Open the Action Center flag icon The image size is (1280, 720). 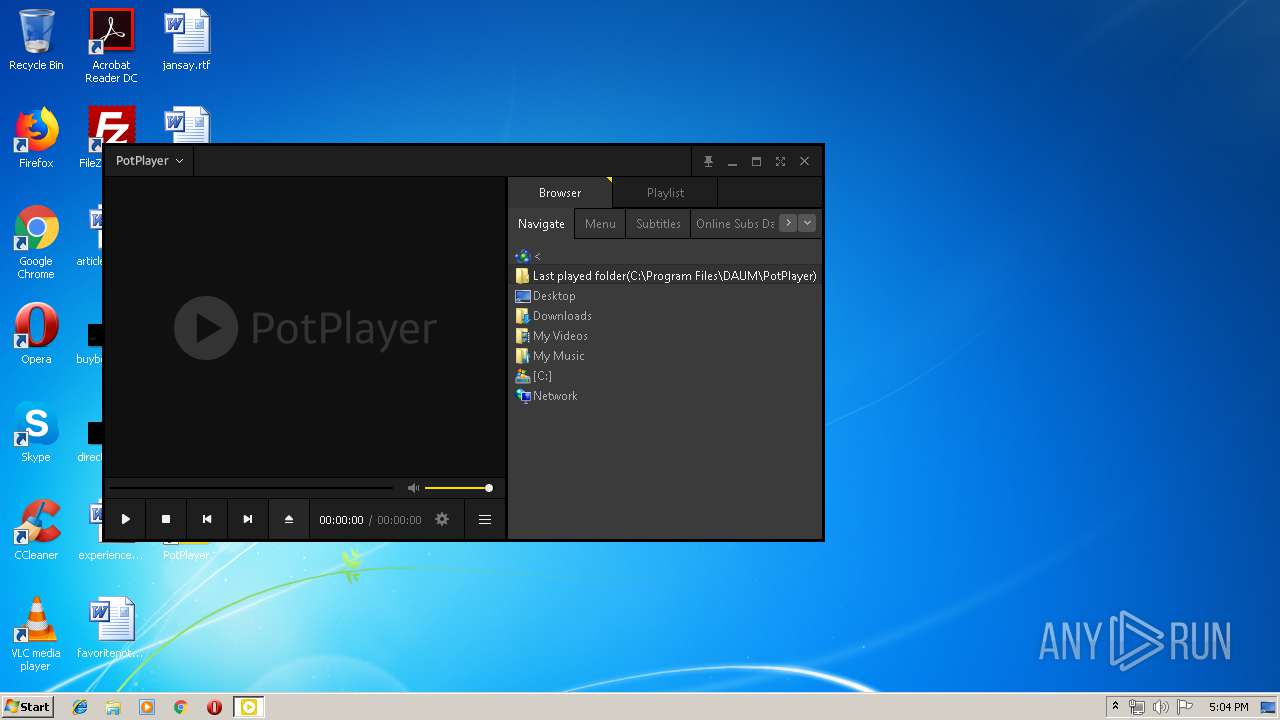point(1185,707)
